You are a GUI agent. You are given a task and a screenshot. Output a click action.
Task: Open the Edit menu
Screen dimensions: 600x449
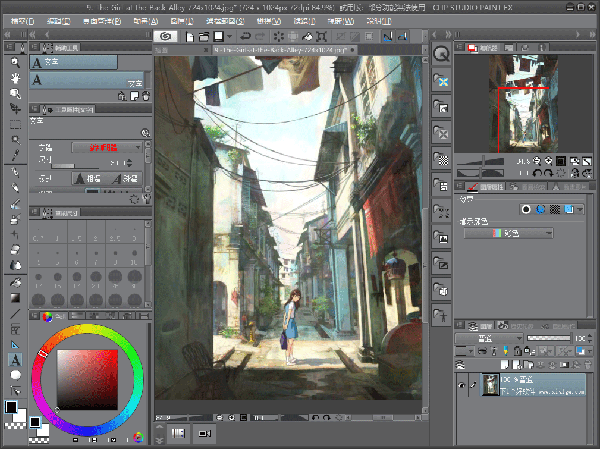point(59,21)
